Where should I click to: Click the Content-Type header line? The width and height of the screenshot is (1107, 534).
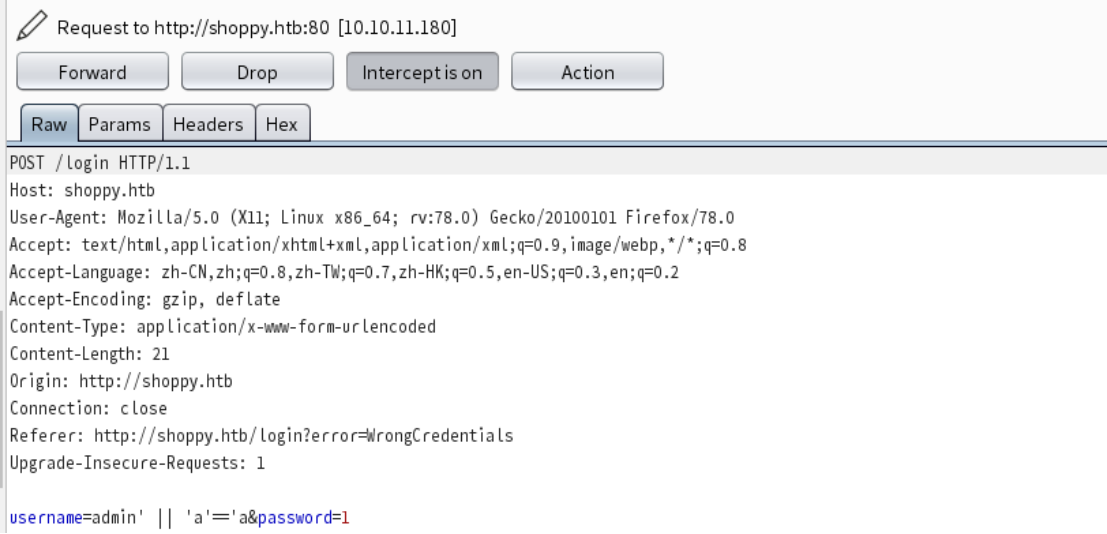222,326
